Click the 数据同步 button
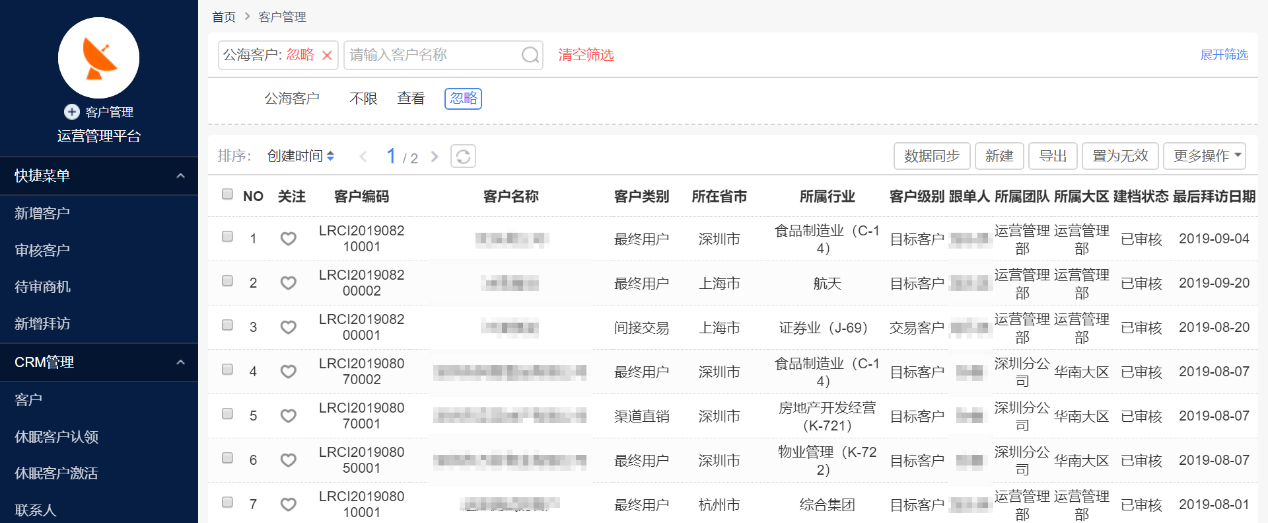The width and height of the screenshot is (1268, 523). (932, 156)
